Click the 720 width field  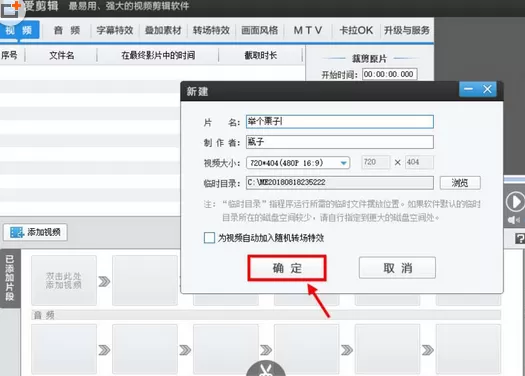coord(375,162)
